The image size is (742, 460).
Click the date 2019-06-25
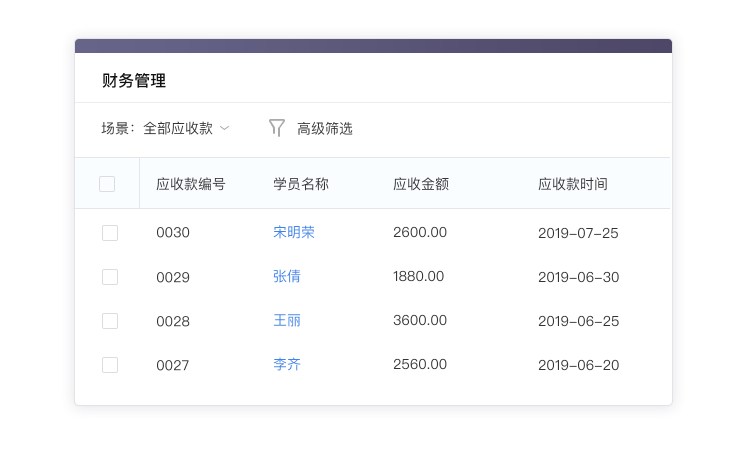click(x=578, y=321)
